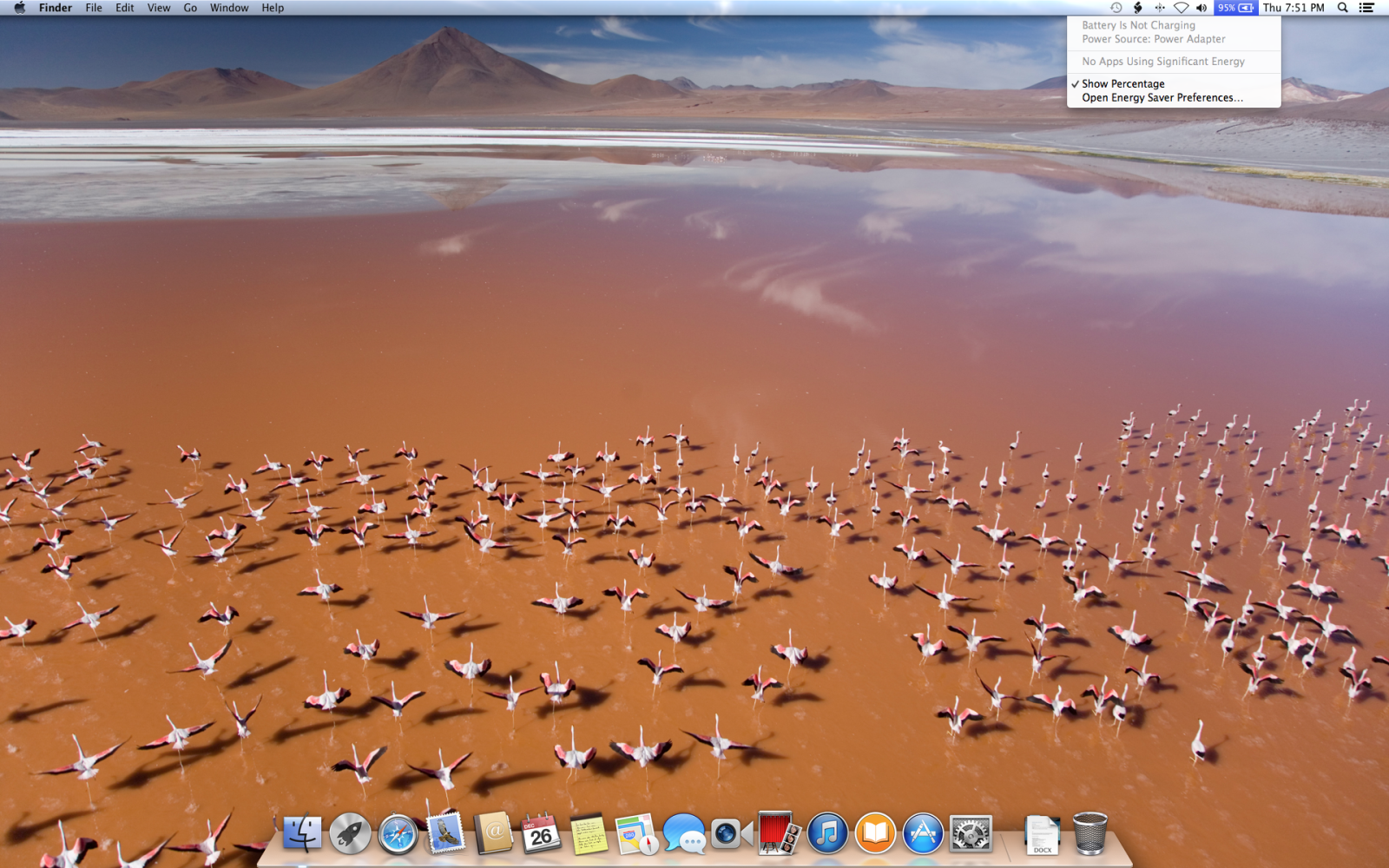Open iBooks in the Dock

[x=875, y=834]
